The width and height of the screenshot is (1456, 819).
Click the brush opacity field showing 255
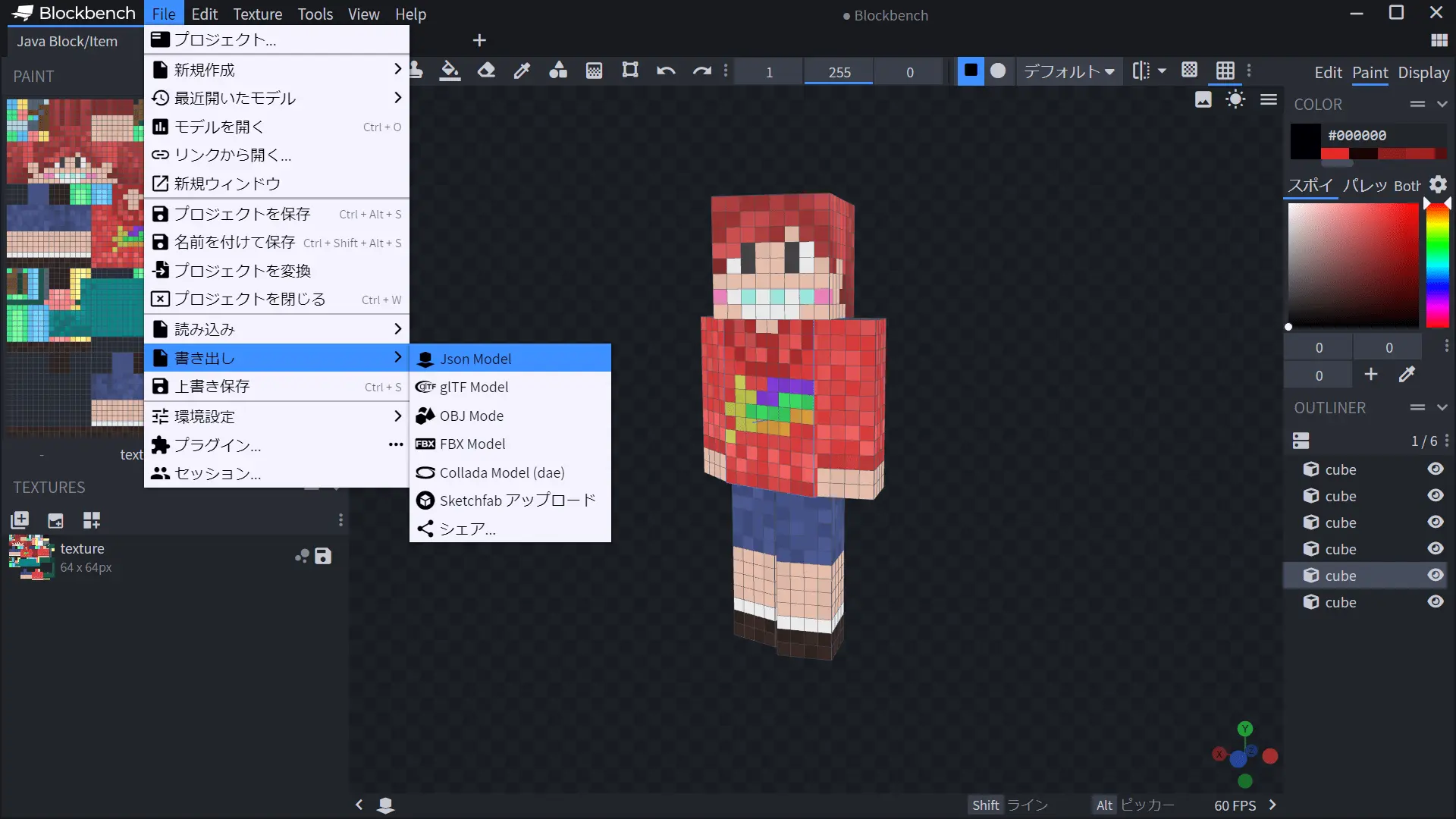pos(839,72)
